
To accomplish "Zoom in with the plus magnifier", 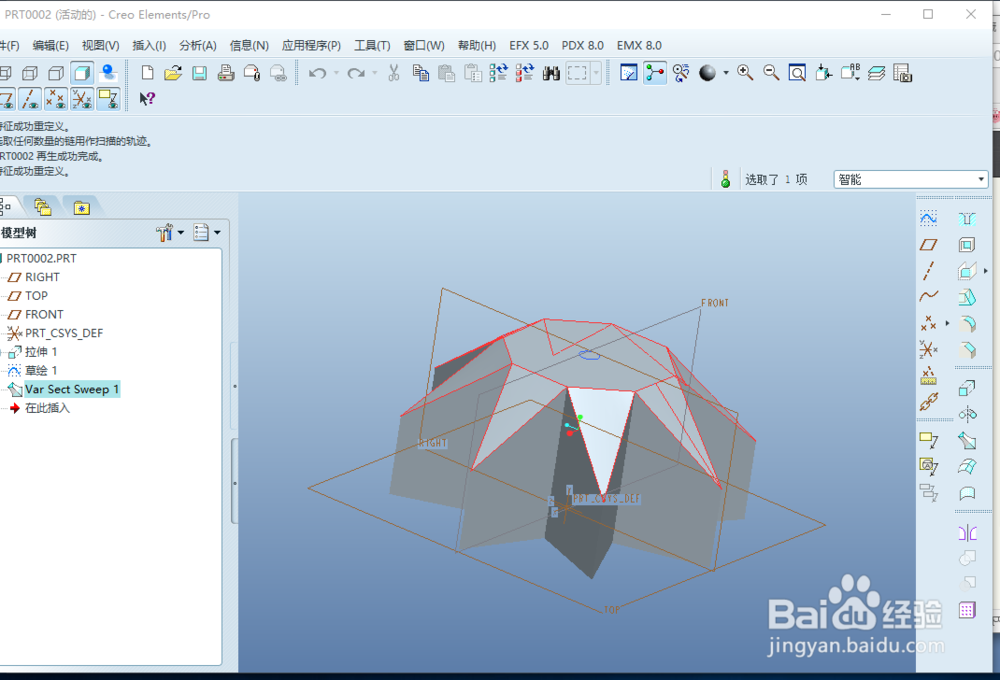I will click(x=745, y=73).
